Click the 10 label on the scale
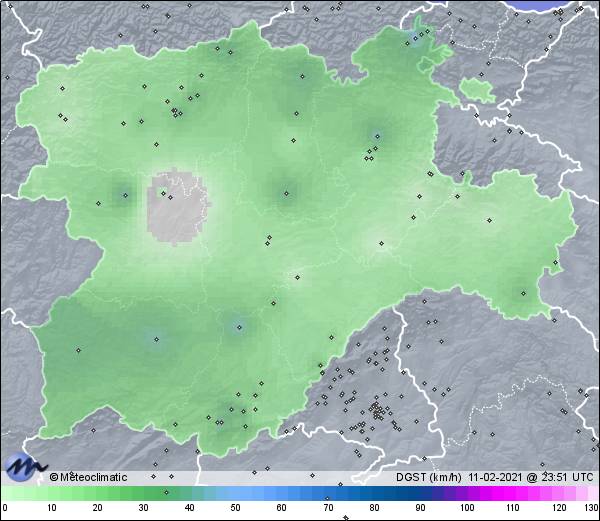This screenshot has height=521, width=600. [x=51, y=508]
